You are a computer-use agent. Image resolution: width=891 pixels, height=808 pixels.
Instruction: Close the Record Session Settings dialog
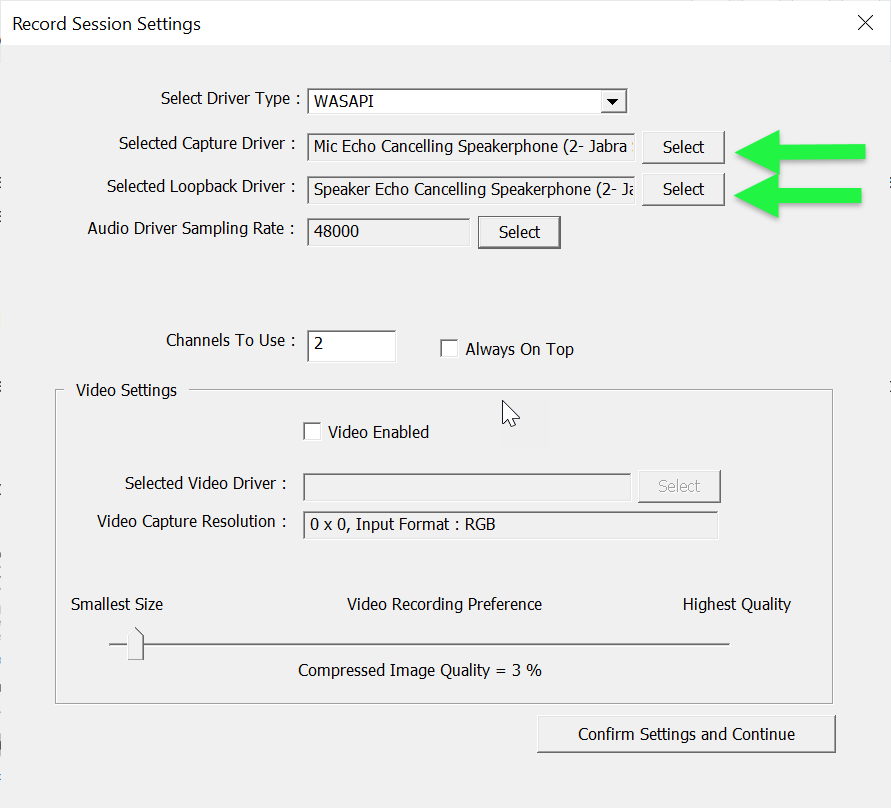click(x=865, y=23)
